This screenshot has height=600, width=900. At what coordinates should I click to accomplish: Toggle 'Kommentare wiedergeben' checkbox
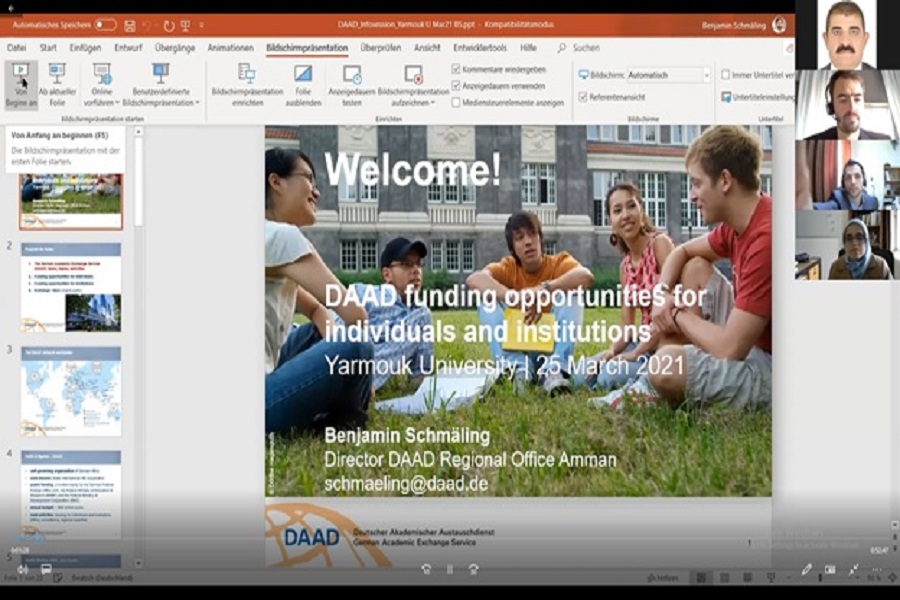tap(456, 69)
